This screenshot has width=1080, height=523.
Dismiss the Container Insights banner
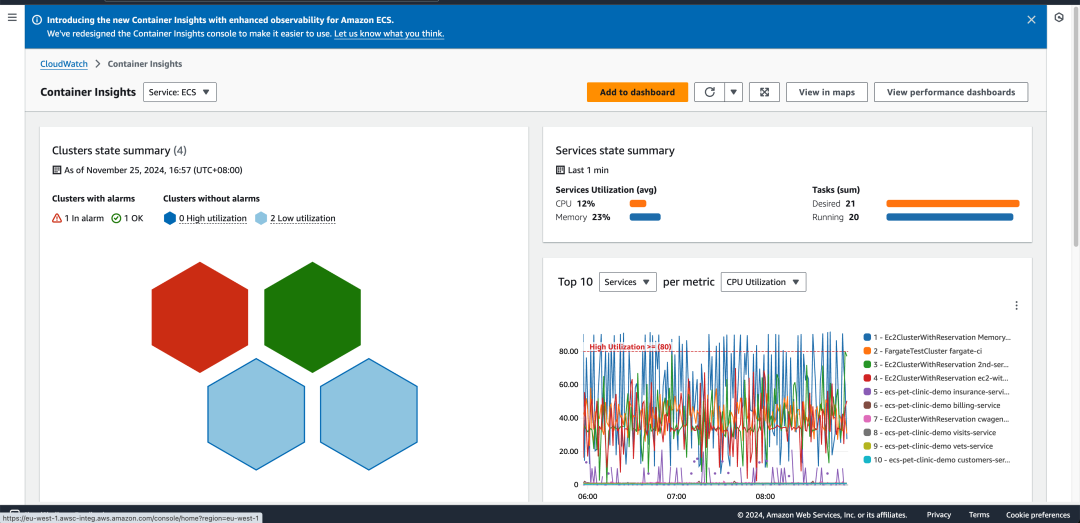pos(1031,20)
